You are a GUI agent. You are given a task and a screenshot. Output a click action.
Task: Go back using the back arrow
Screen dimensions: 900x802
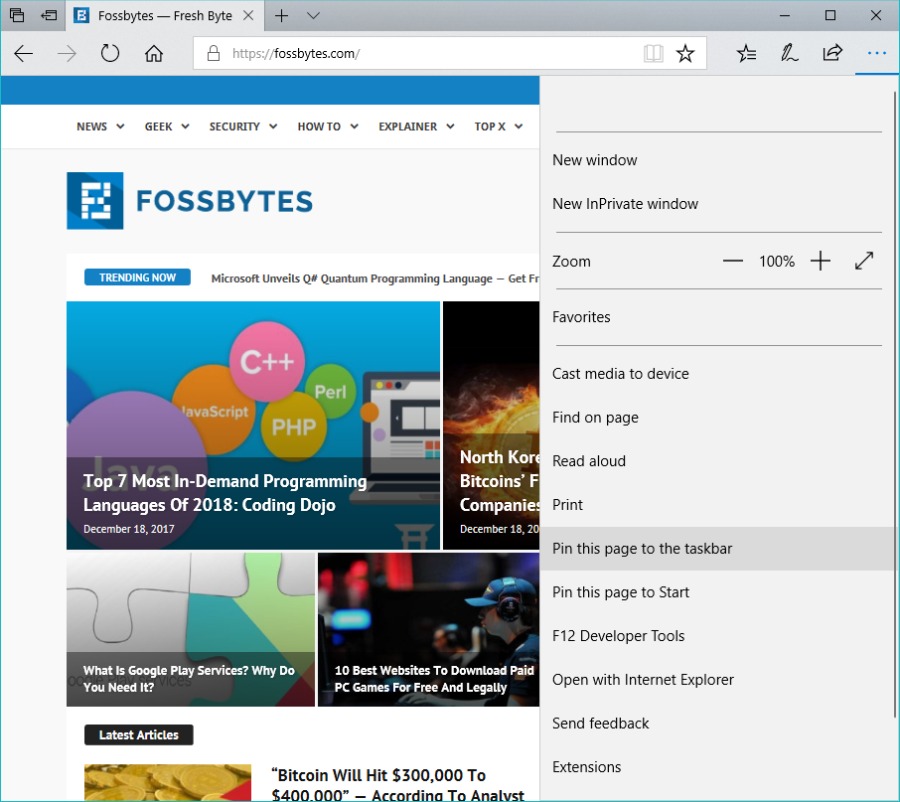[x=24, y=53]
